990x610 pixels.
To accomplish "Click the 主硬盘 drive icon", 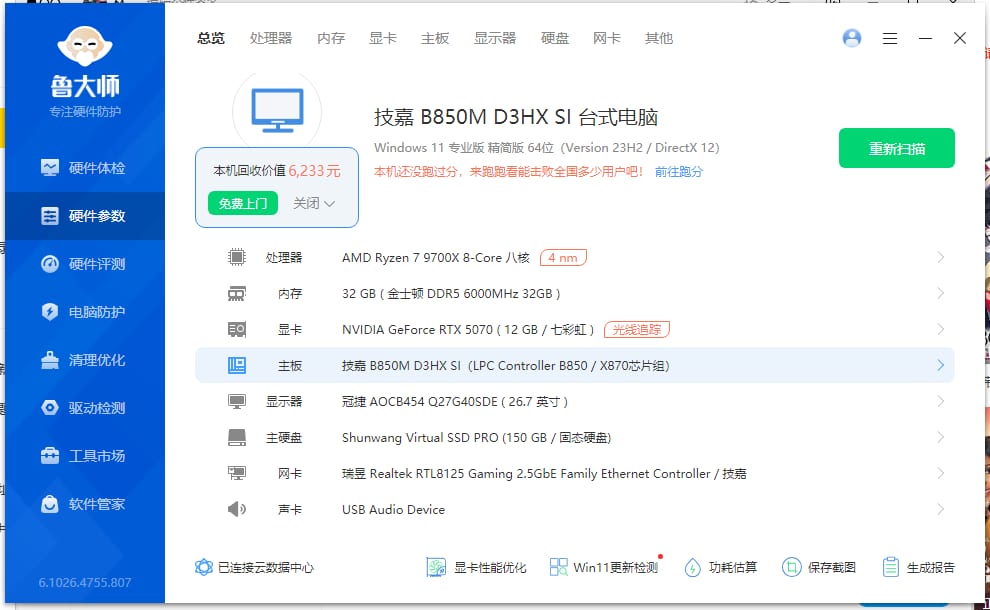I will (237, 438).
